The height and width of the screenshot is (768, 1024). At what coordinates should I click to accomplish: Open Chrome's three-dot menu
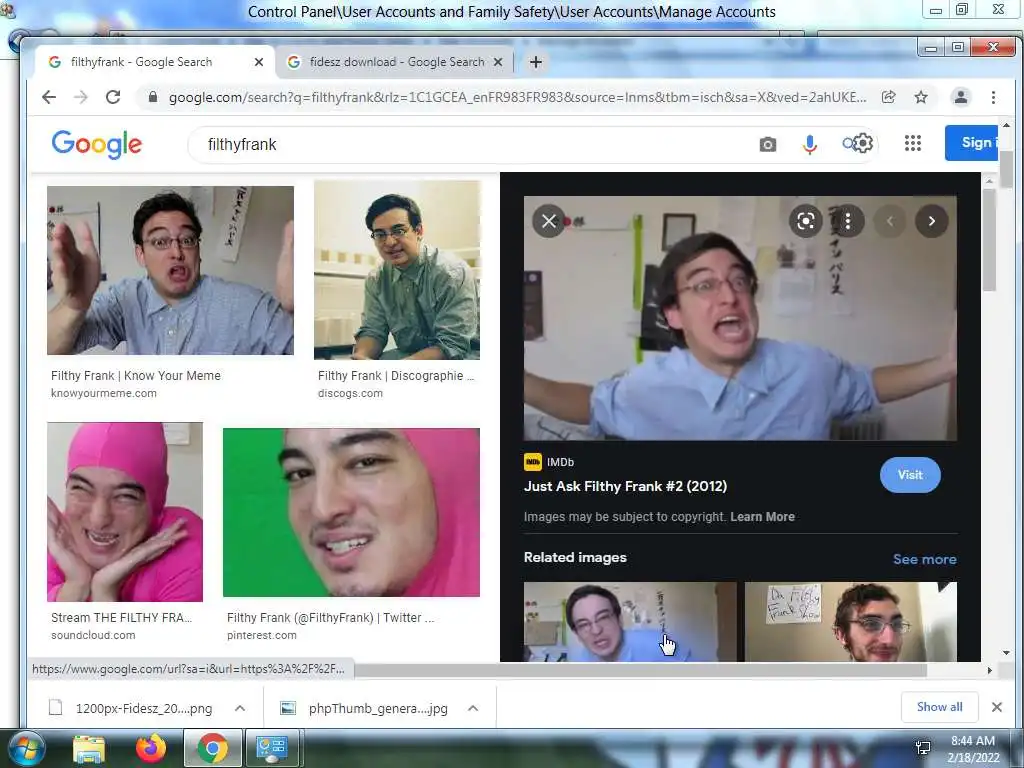tap(993, 97)
